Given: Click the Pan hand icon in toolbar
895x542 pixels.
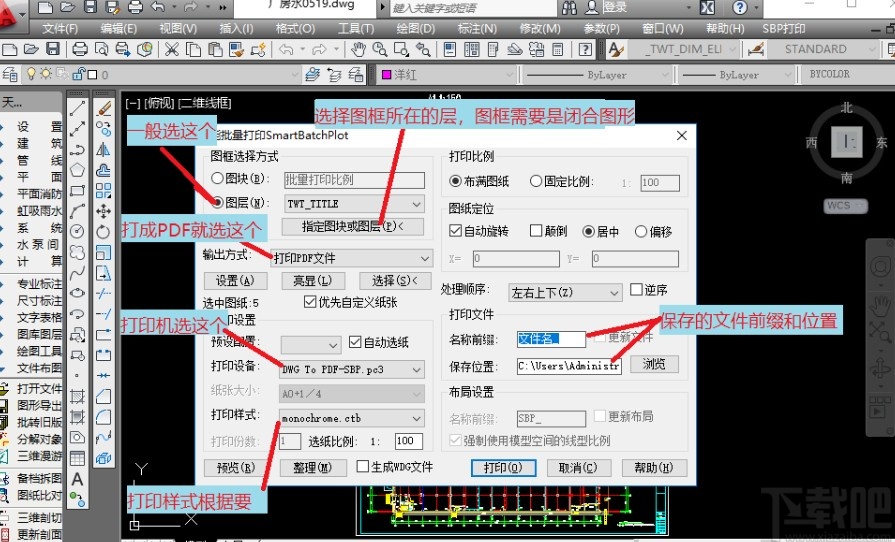Looking at the screenshot, I should 358,50.
